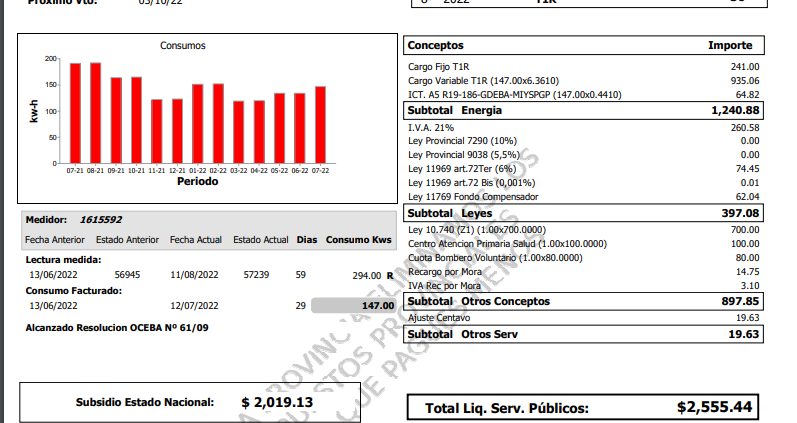Click the Consumo Kws column header

point(359,240)
